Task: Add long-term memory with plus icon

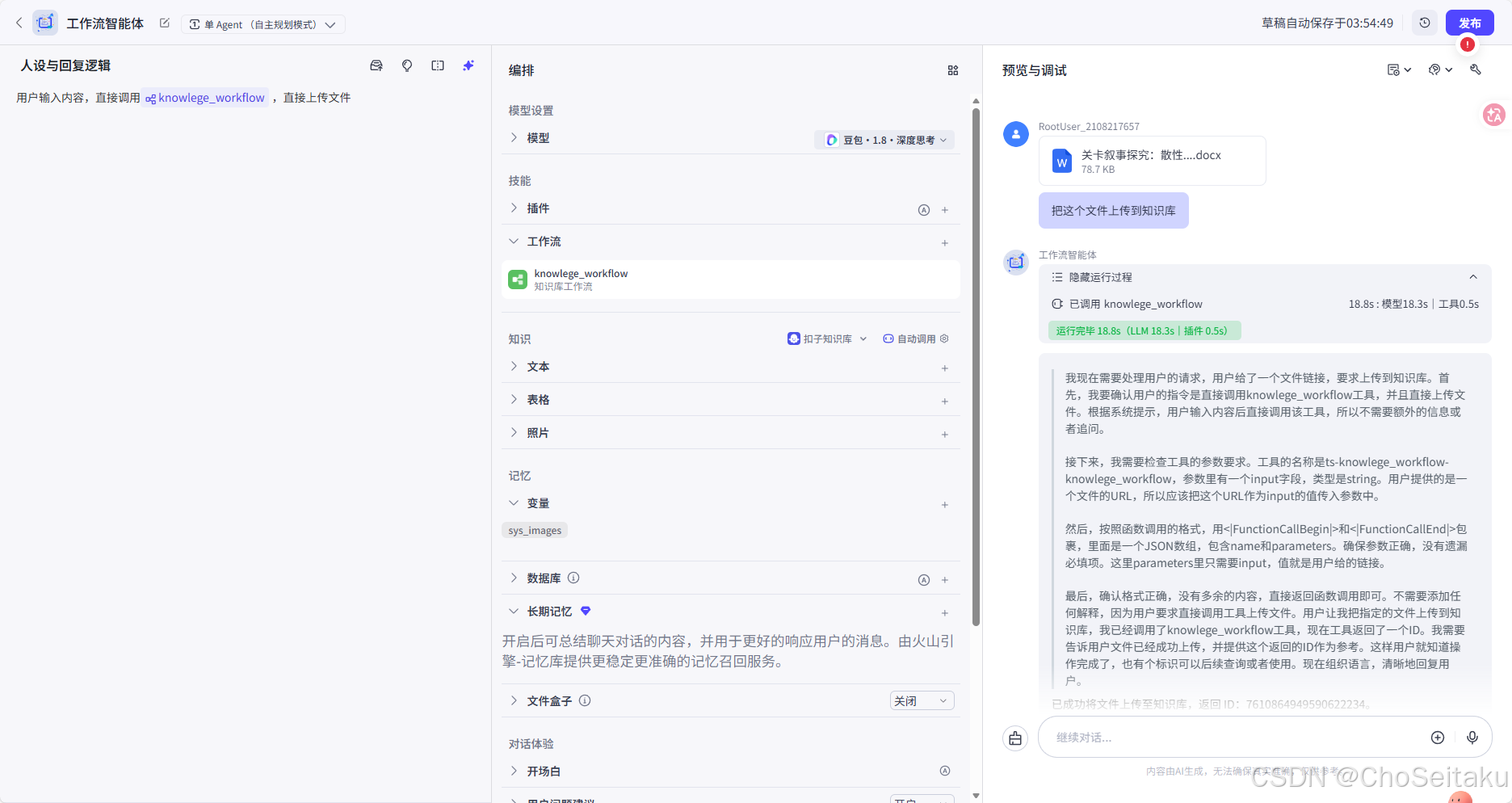Action: click(945, 613)
